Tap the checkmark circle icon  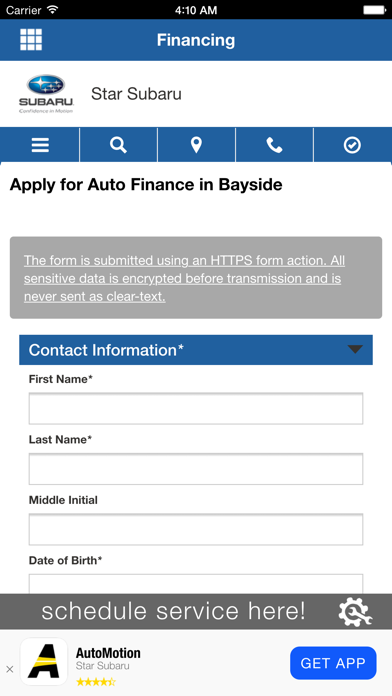(x=352, y=145)
